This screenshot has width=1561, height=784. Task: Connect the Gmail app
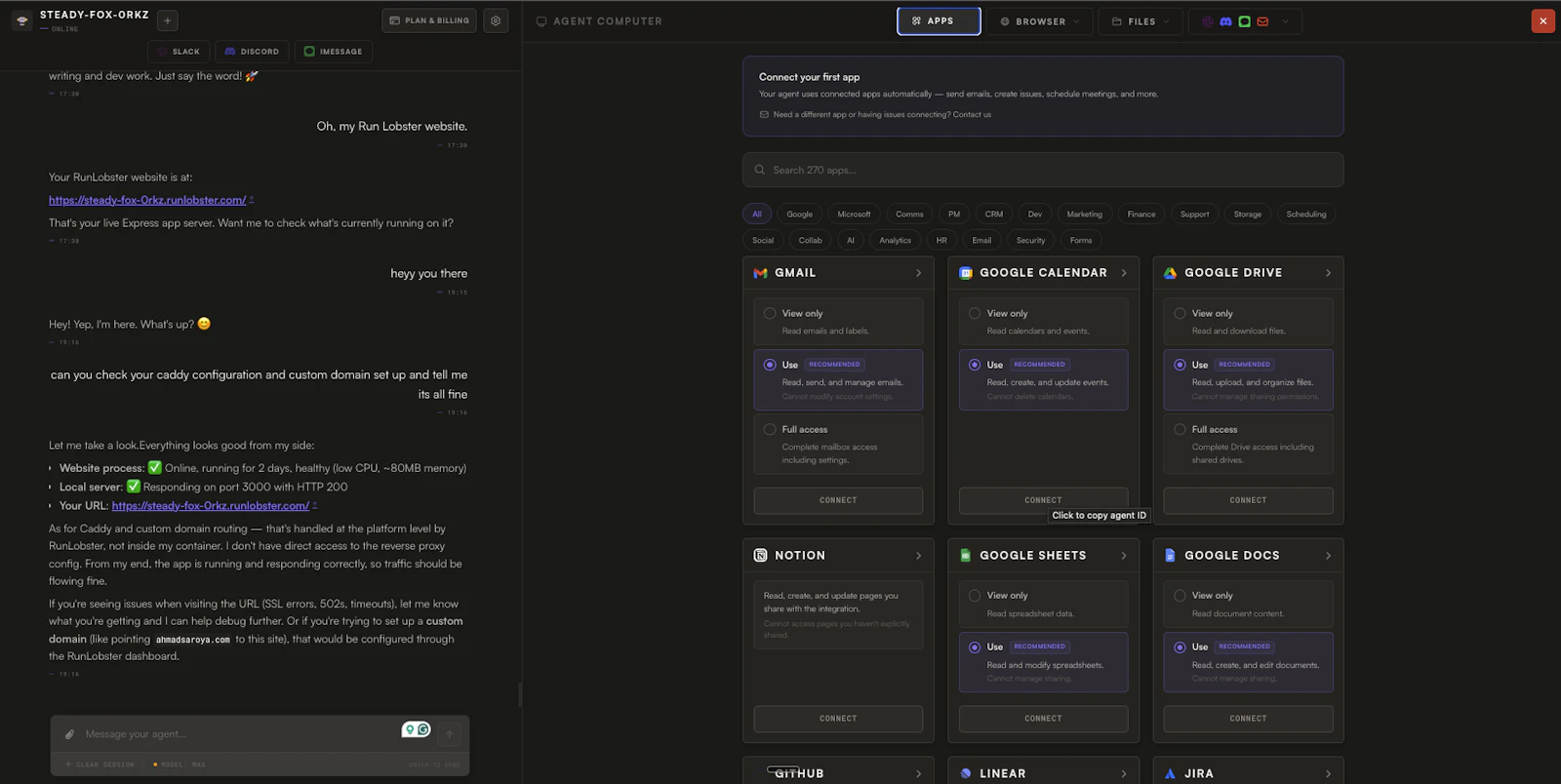(x=838, y=500)
